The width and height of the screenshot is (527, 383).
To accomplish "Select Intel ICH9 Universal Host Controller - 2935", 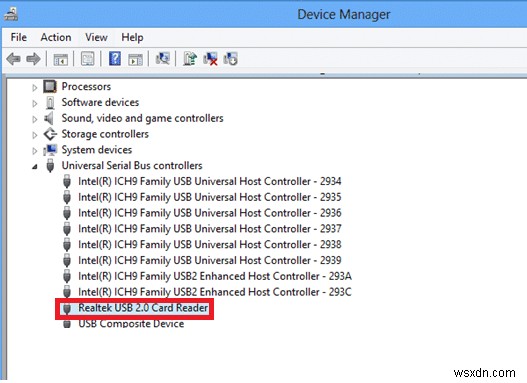I will pos(210,197).
